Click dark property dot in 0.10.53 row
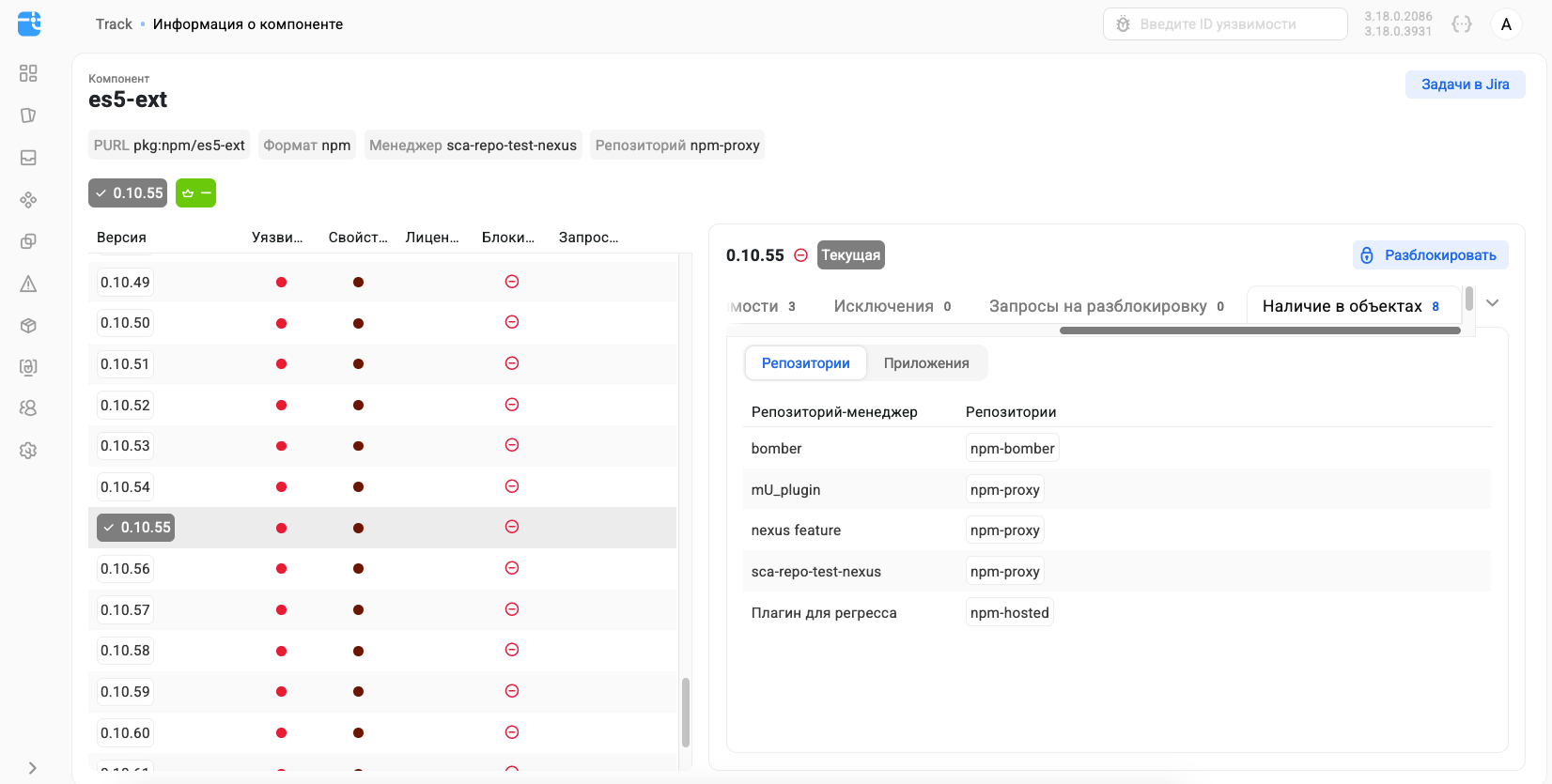 click(x=358, y=447)
